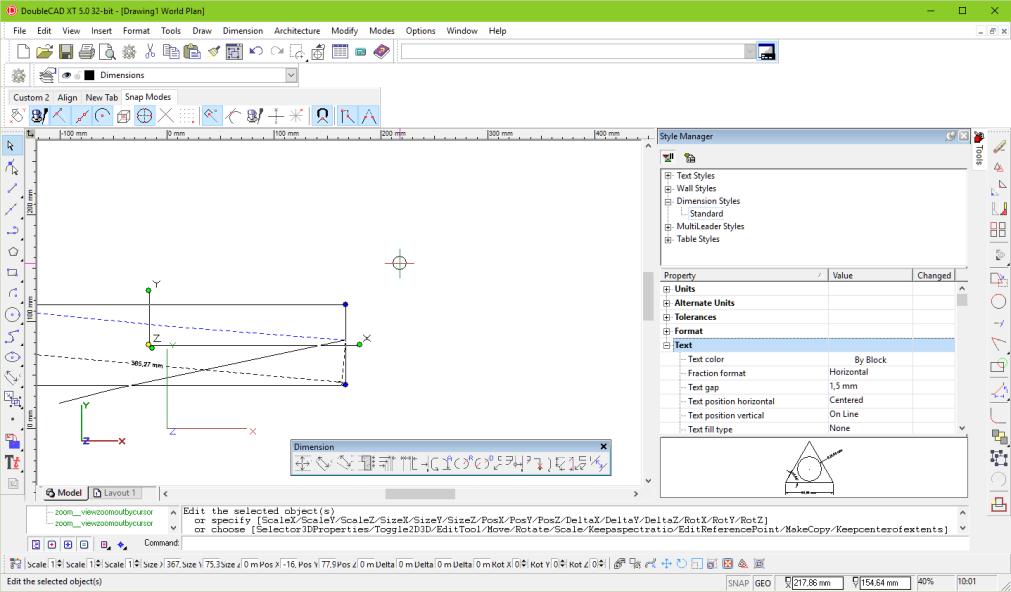
Task: Toggle the Intersection snap mode
Action: [x=166, y=116]
